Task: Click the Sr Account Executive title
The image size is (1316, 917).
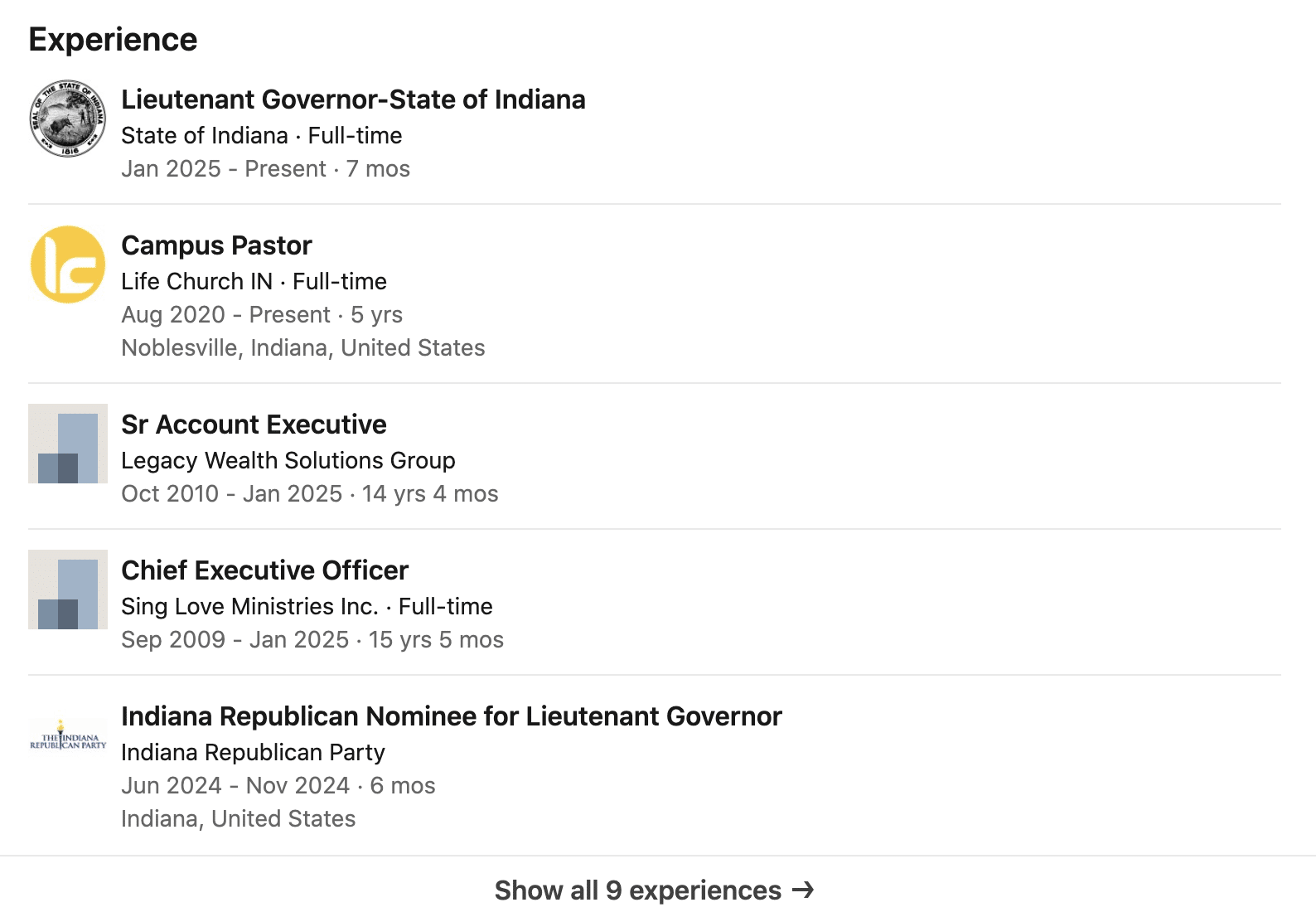Action: pyautogui.click(x=254, y=425)
